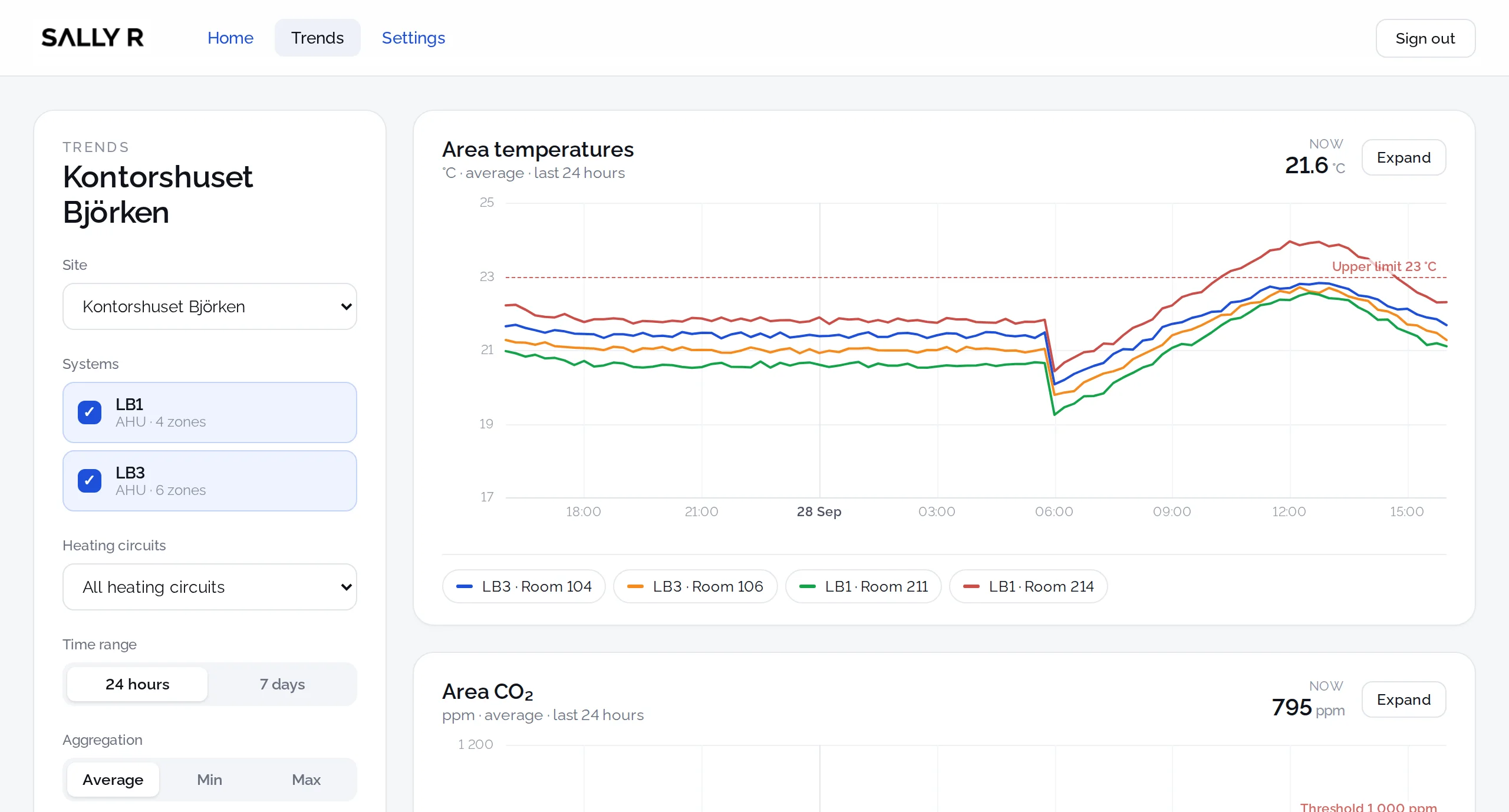Click the Area CO₂ chart title
The height and width of the screenshot is (812, 1509).
(487, 692)
